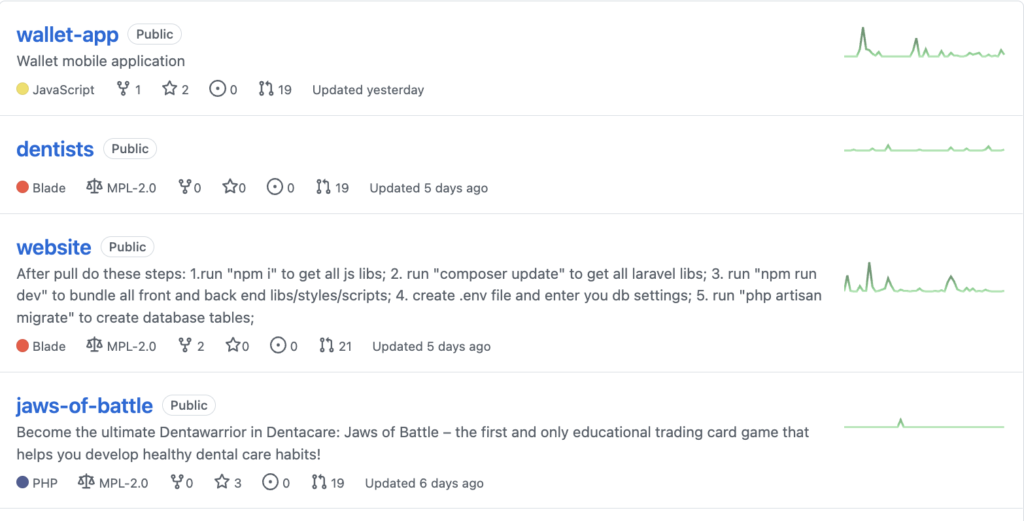Click the PHP language color dot

coord(22,482)
